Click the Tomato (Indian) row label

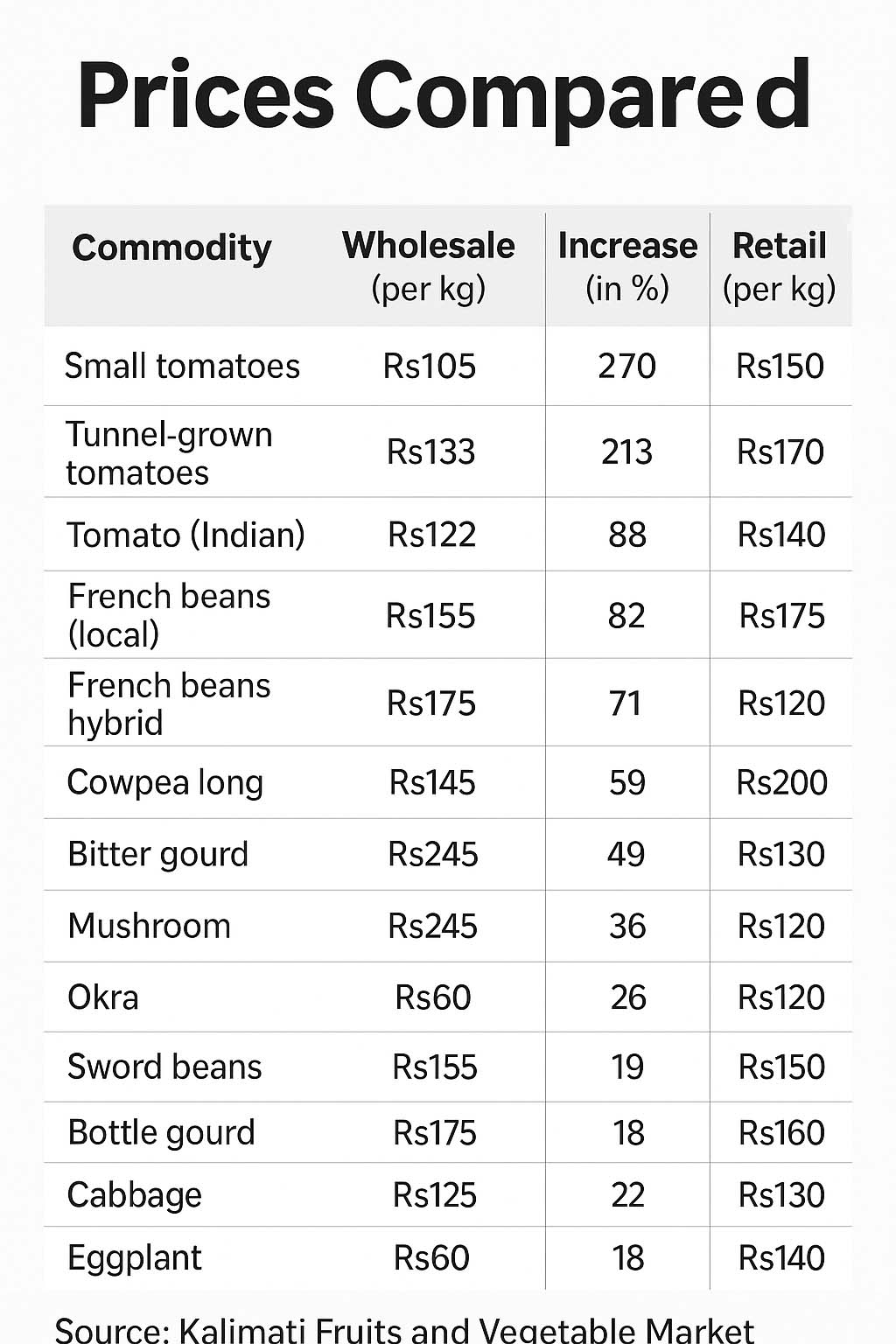point(186,535)
